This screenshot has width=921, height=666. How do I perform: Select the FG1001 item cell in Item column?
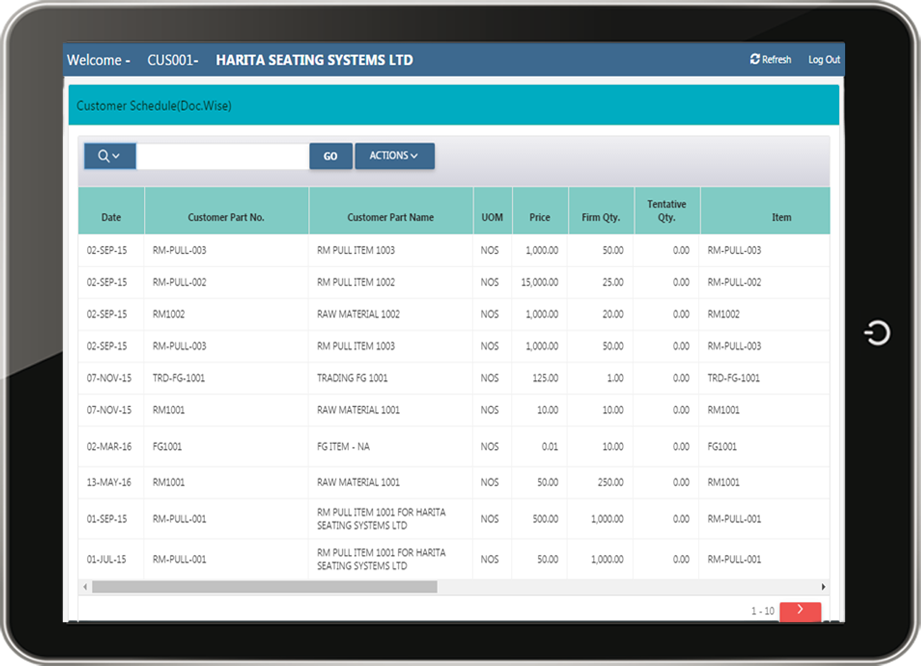(x=722, y=446)
